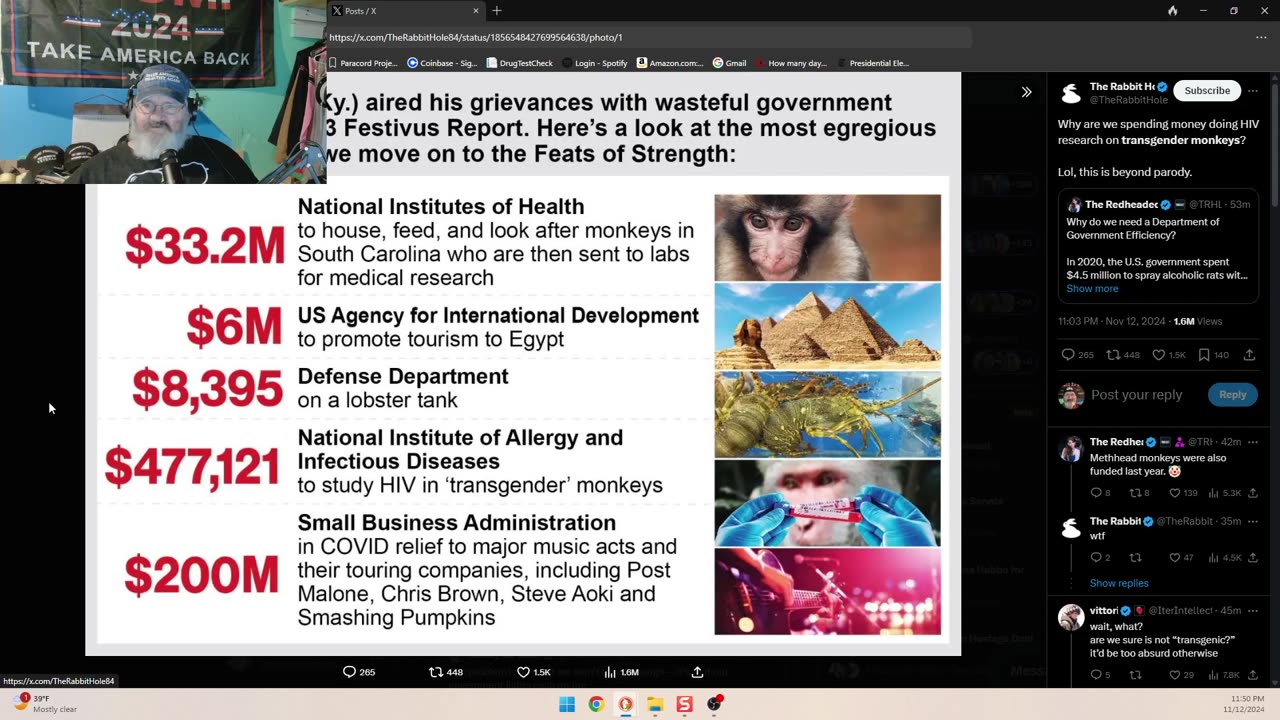Select the Posts / X browser tab
This screenshot has height=720, width=1280.
[405, 11]
